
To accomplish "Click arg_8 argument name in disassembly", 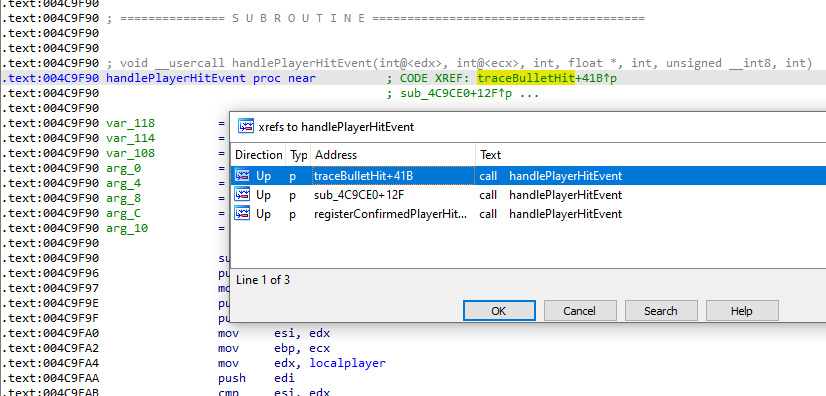I will pyautogui.click(x=124, y=199).
